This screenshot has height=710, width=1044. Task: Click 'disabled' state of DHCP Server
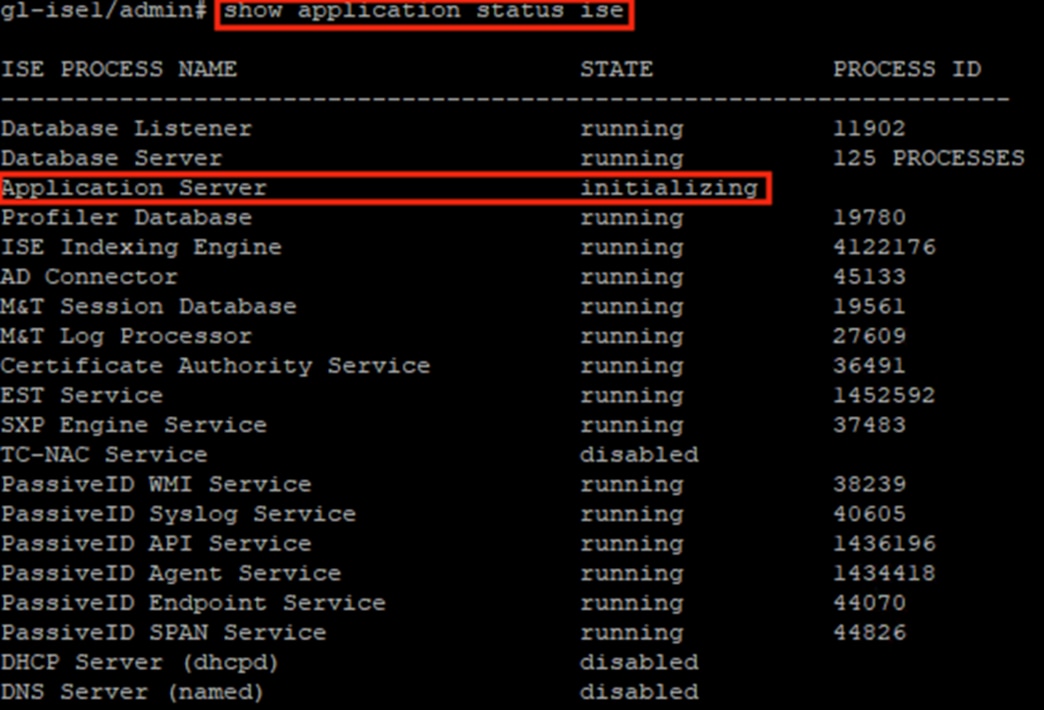pos(639,662)
